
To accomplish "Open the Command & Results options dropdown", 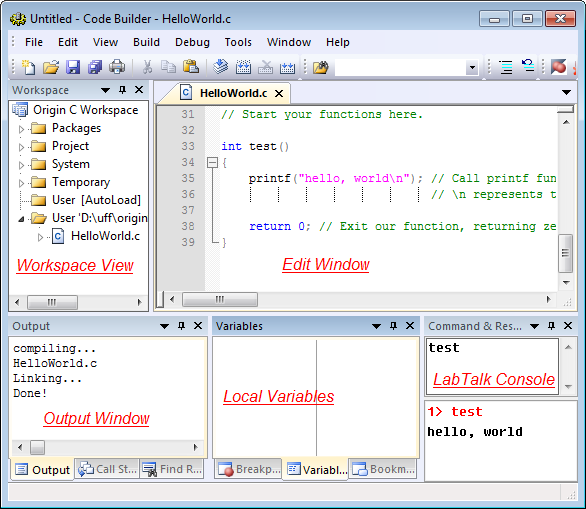I will 534,326.
